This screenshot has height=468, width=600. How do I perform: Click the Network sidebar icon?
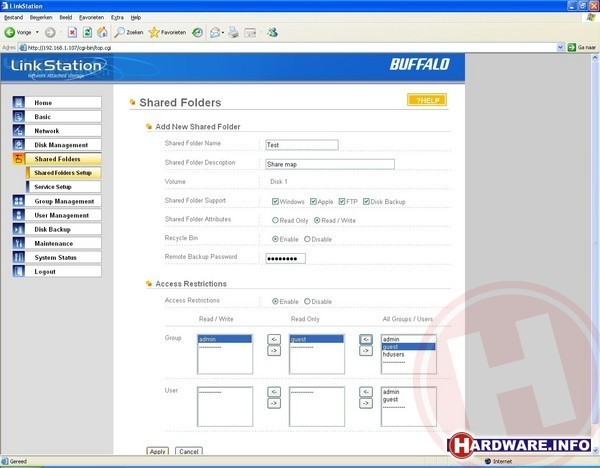pos(19,130)
